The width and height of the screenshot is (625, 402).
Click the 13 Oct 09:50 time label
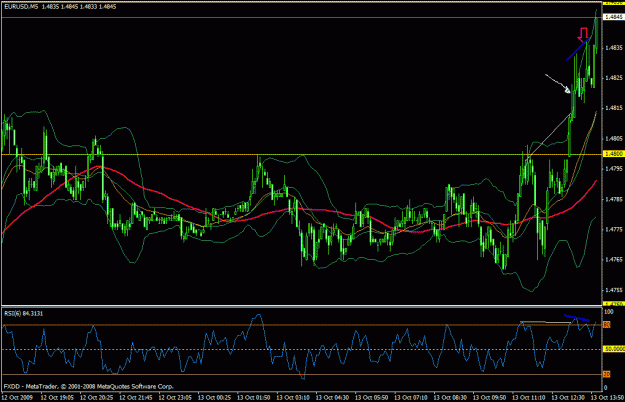489,398
